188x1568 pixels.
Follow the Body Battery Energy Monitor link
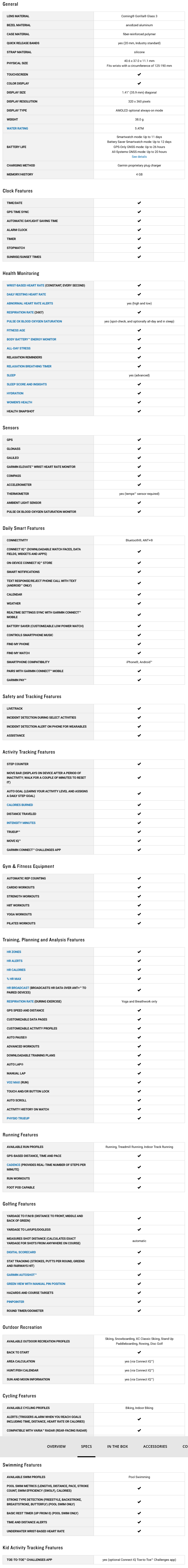click(x=31, y=339)
